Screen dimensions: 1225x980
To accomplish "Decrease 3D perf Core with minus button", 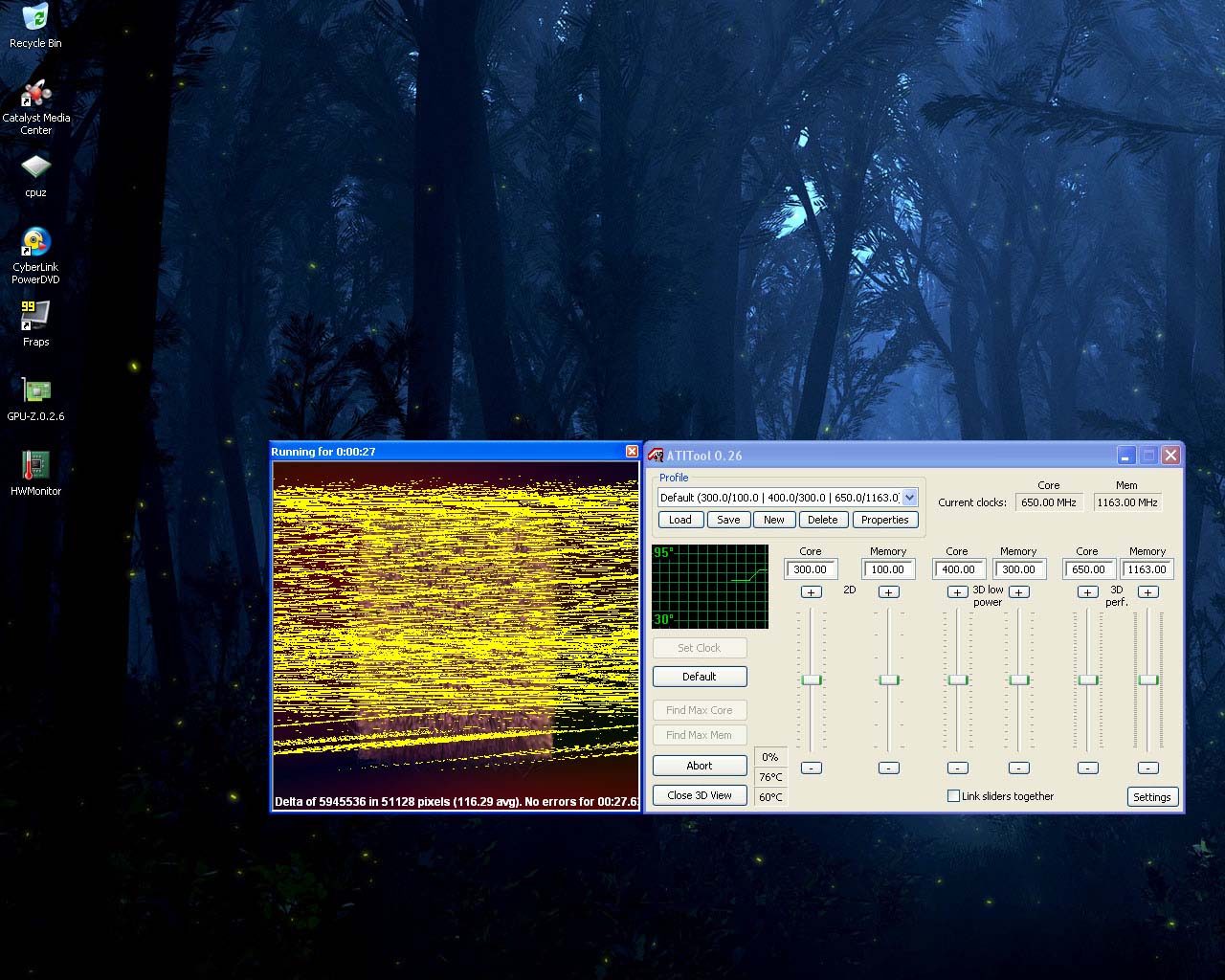I will pyautogui.click(x=1088, y=768).
